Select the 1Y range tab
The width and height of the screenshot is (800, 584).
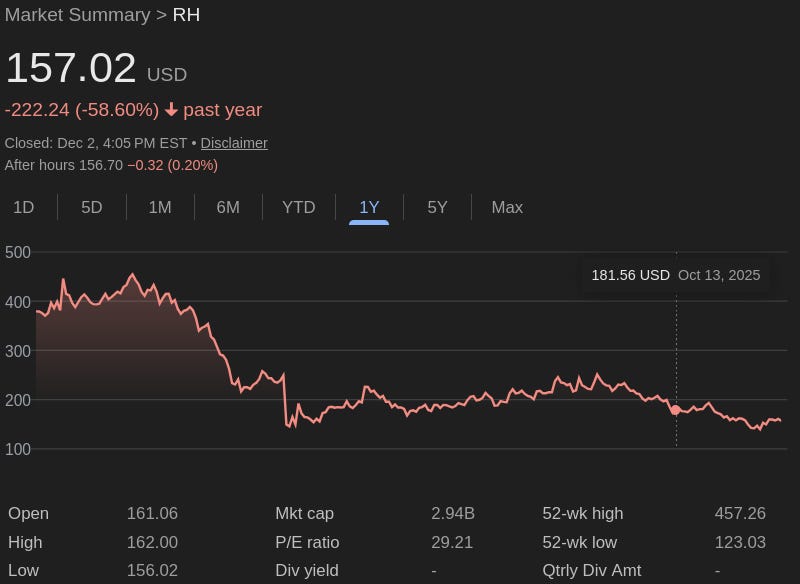[369, 208]
